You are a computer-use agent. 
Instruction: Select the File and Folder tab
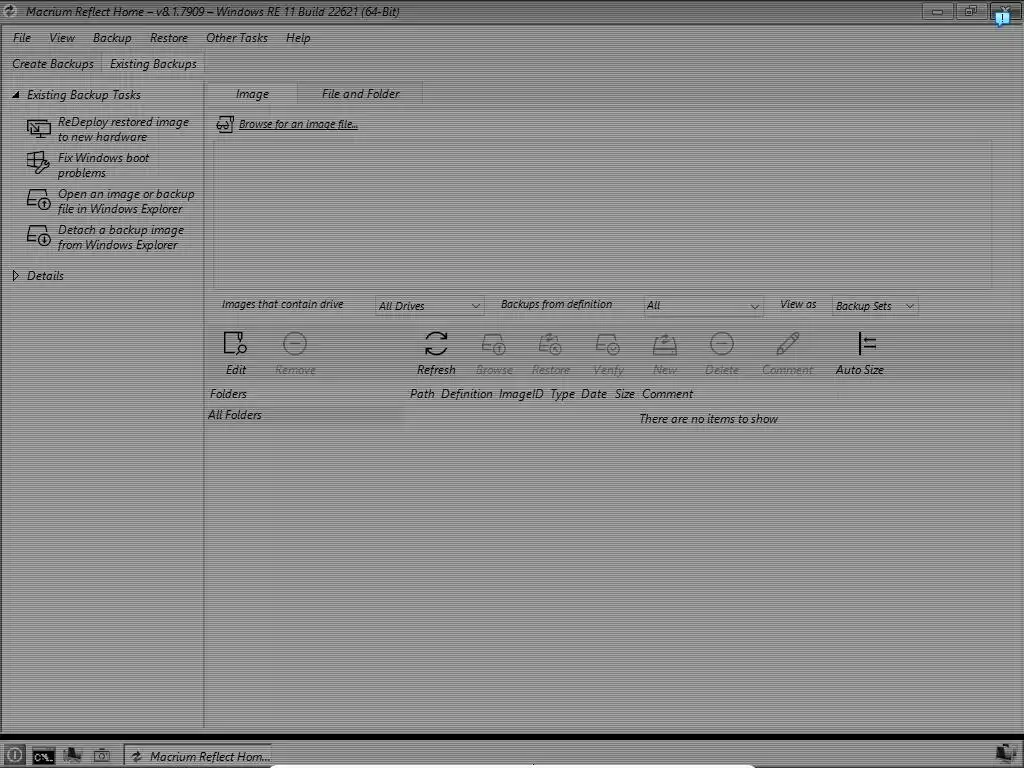(x=360, y=94)
